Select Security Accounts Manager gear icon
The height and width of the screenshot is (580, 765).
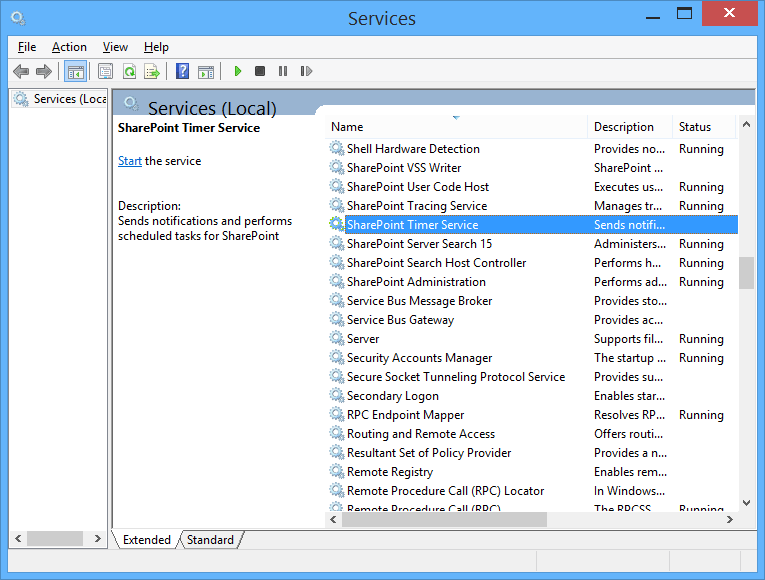pos(336,357)
